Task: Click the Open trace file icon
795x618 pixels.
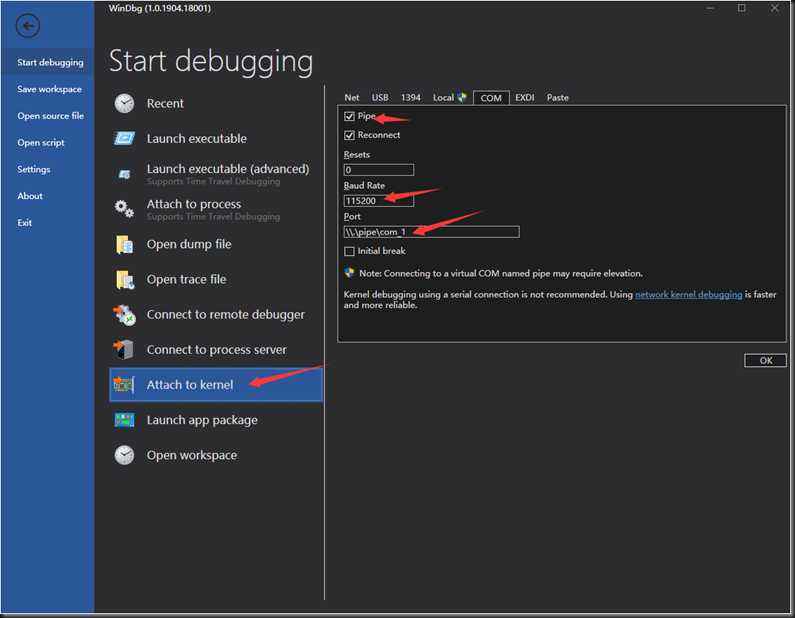Action: pos(124,279)
